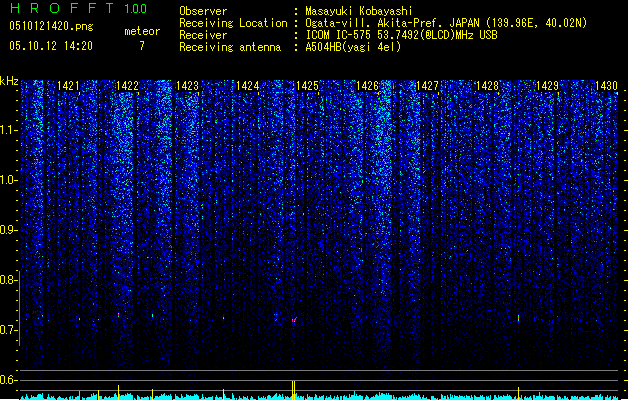The width and height of the screenshot is (629, 400).
Task: Click the meteor count label
Action: (142, 31)
